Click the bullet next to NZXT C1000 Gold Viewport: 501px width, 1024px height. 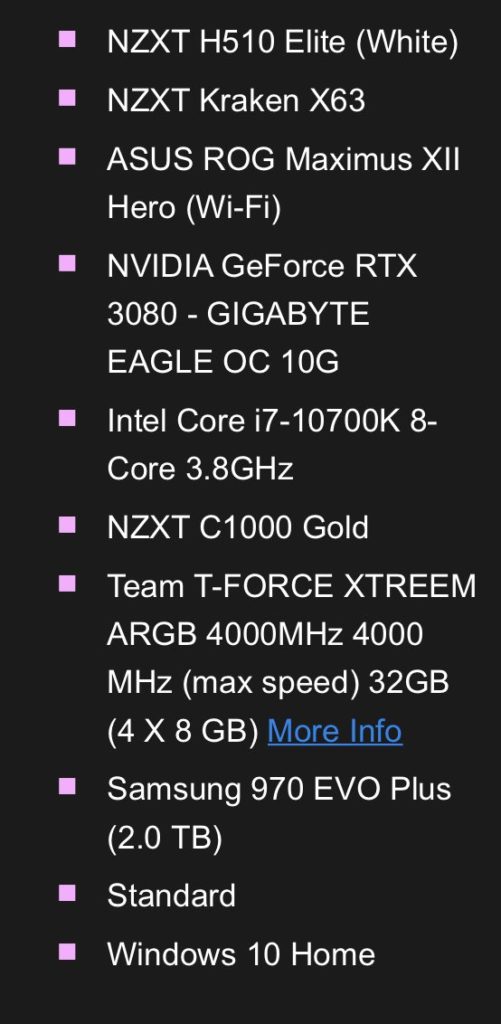click(x=67, y=525)
